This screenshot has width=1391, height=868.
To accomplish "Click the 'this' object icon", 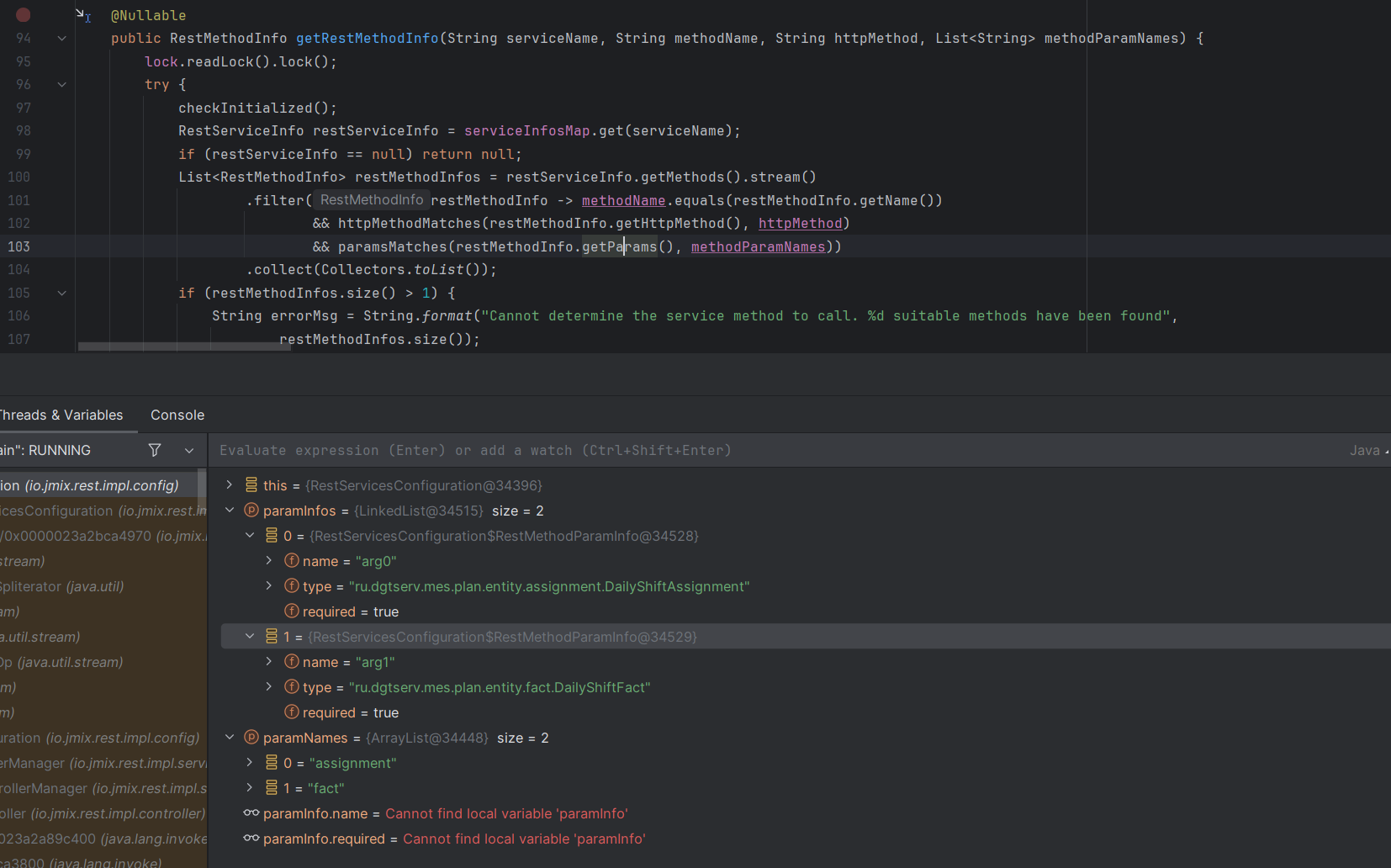I will pos(251,485).
